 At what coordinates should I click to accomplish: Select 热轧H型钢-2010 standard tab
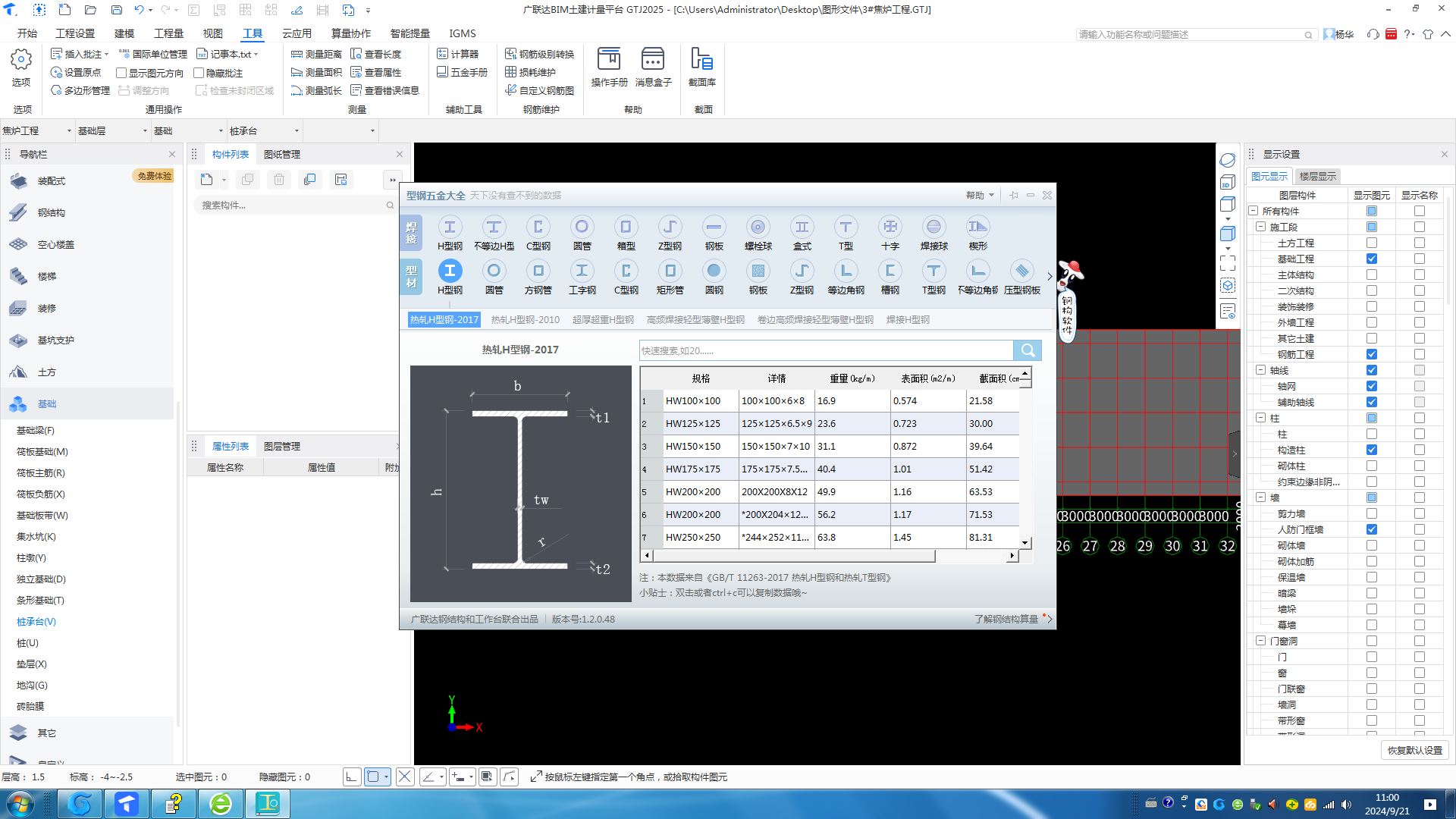click(525, 319)
